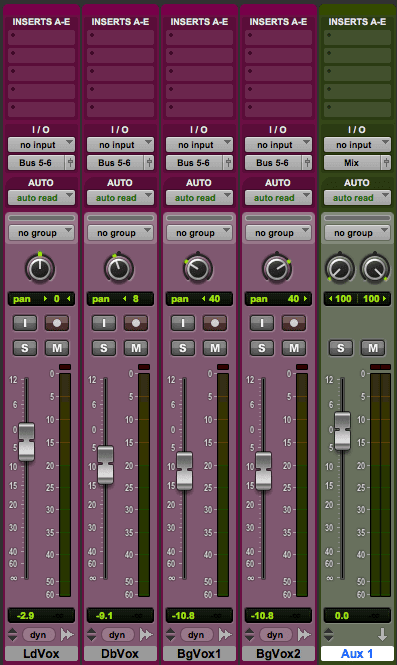Click LdVox volume fader handle
Screen dimensions: 397x665
[26, 442]
